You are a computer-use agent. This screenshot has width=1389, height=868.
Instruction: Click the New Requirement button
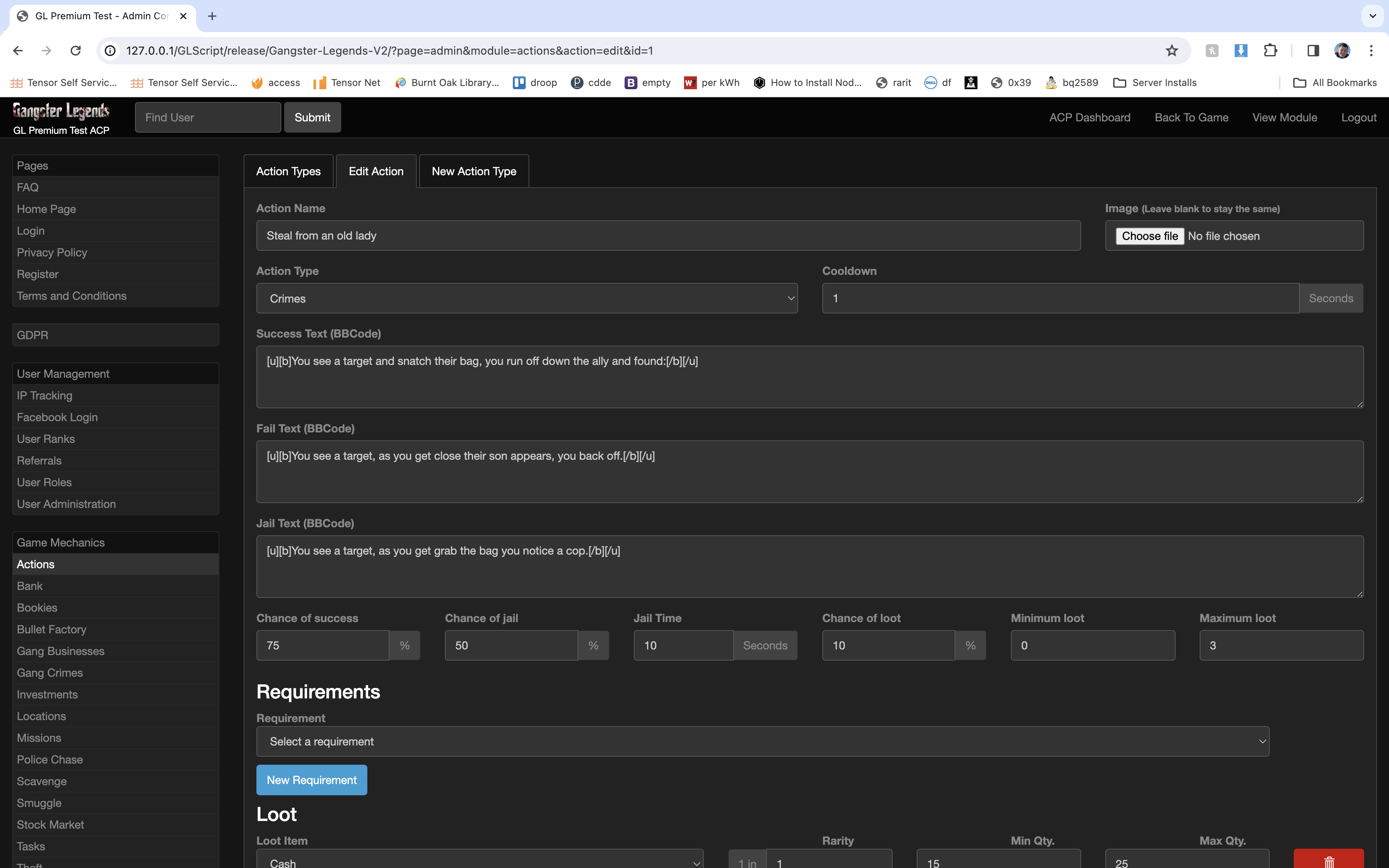(311, 780)
